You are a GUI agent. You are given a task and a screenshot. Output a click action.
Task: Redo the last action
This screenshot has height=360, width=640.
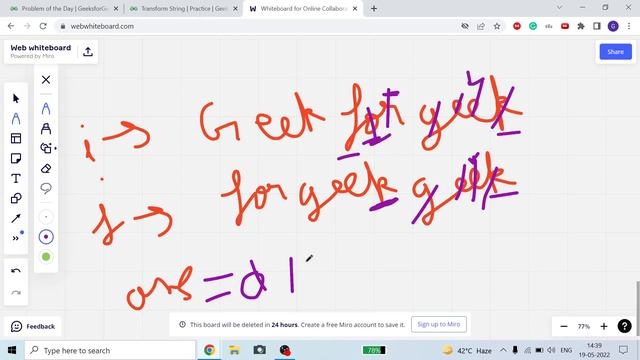[16, 292]
